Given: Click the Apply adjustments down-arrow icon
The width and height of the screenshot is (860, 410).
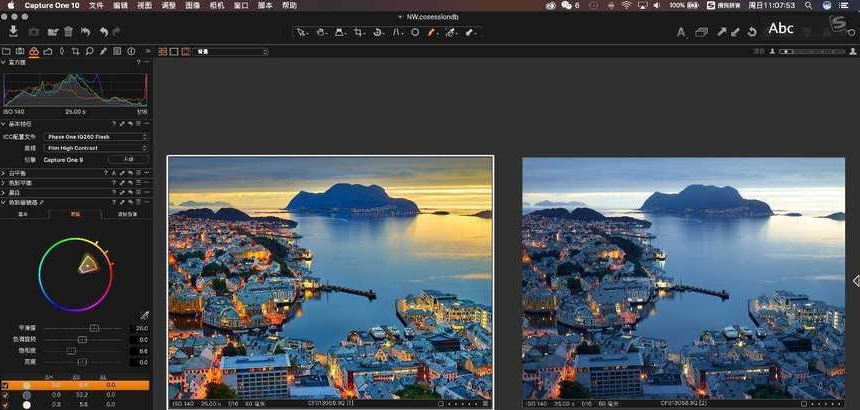Looking at the screenshot, I should coord(735,32).
